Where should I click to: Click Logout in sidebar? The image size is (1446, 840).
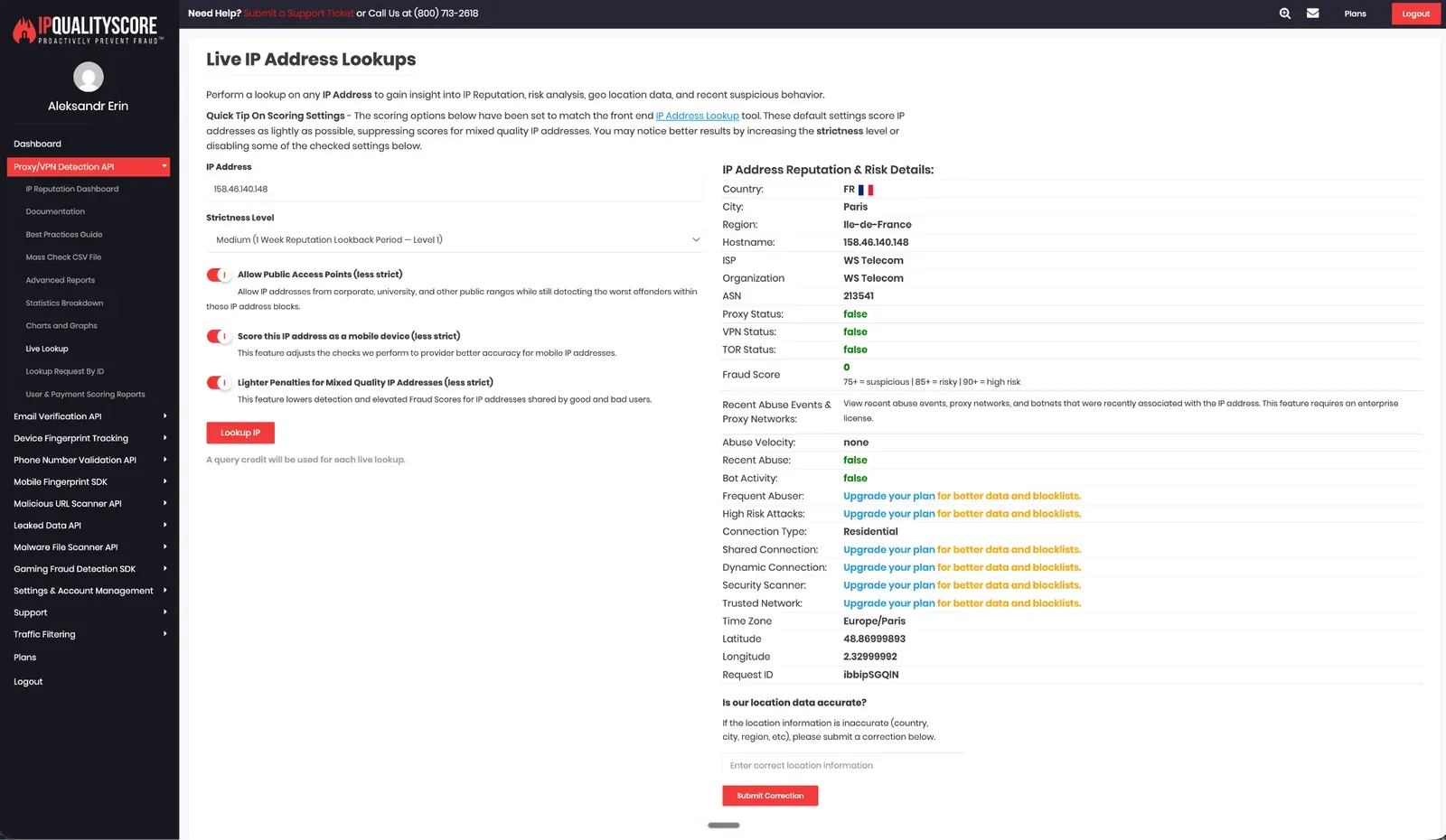click(28, 682)
